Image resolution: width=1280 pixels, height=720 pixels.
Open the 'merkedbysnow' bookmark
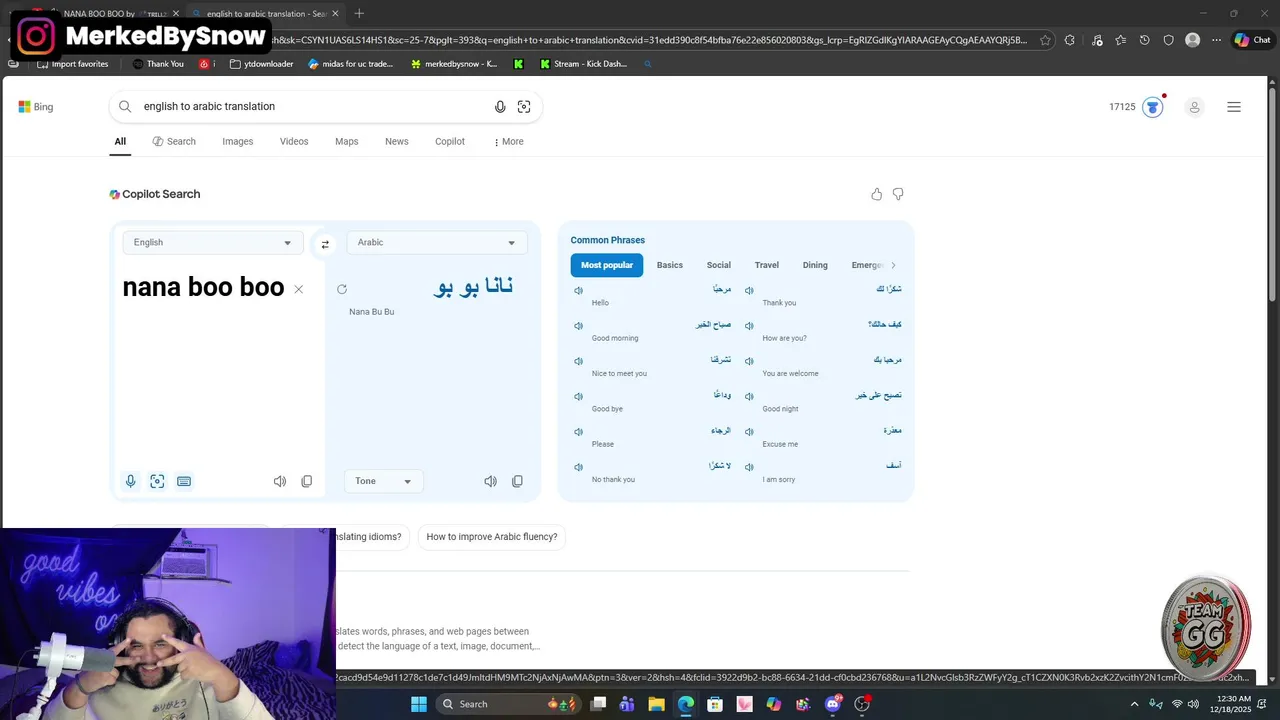click(x=454, y=64)
